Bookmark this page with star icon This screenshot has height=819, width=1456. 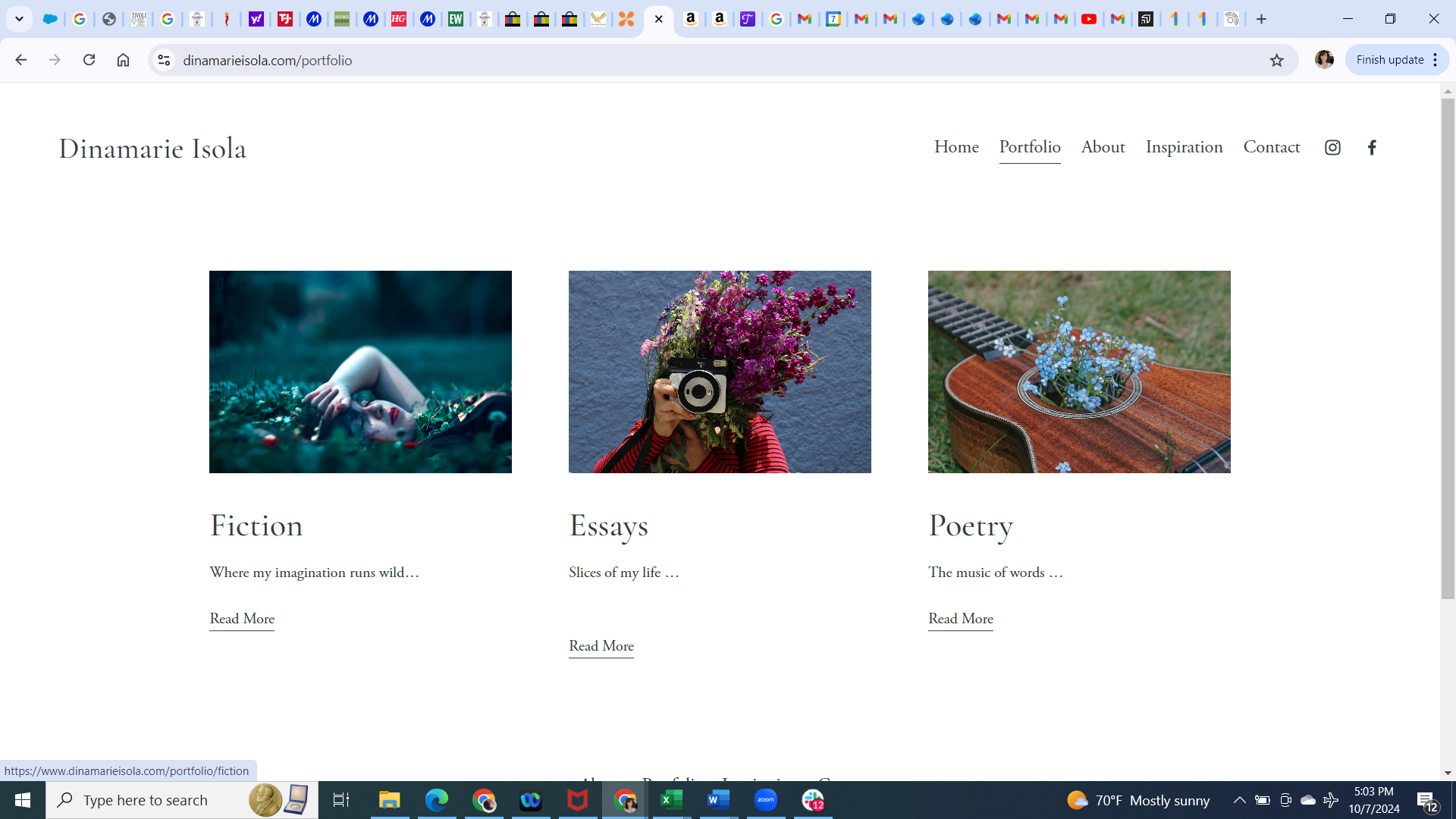(x=1277, y=61)
